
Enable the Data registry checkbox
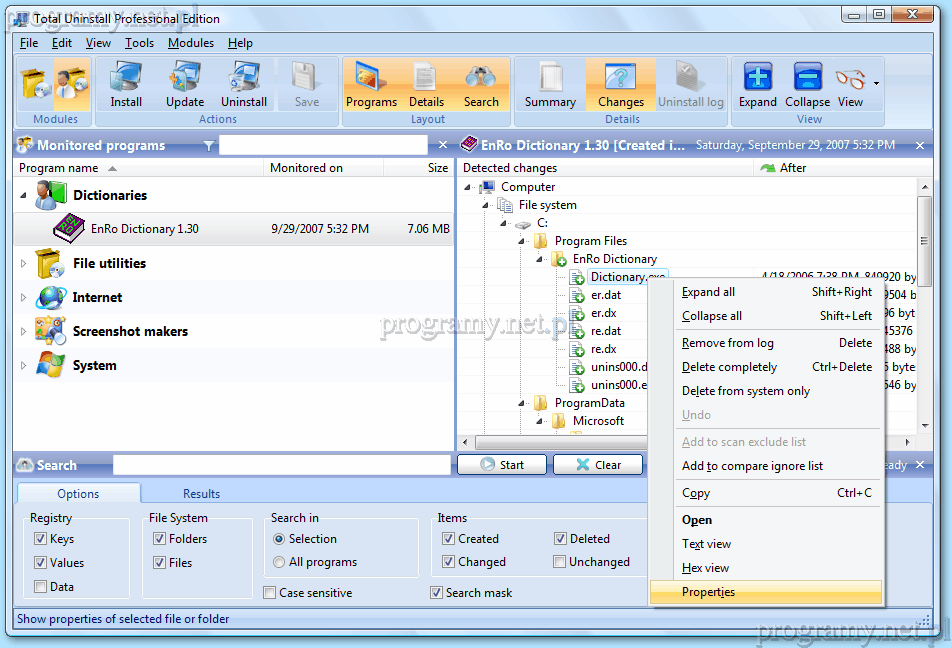pyautogui.click(x=40, y=587)
